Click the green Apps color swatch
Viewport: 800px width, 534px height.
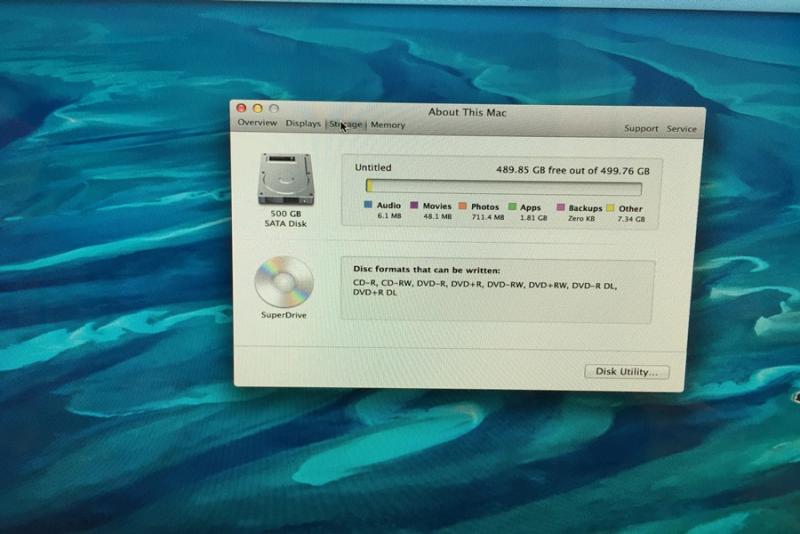pos(512,207)
